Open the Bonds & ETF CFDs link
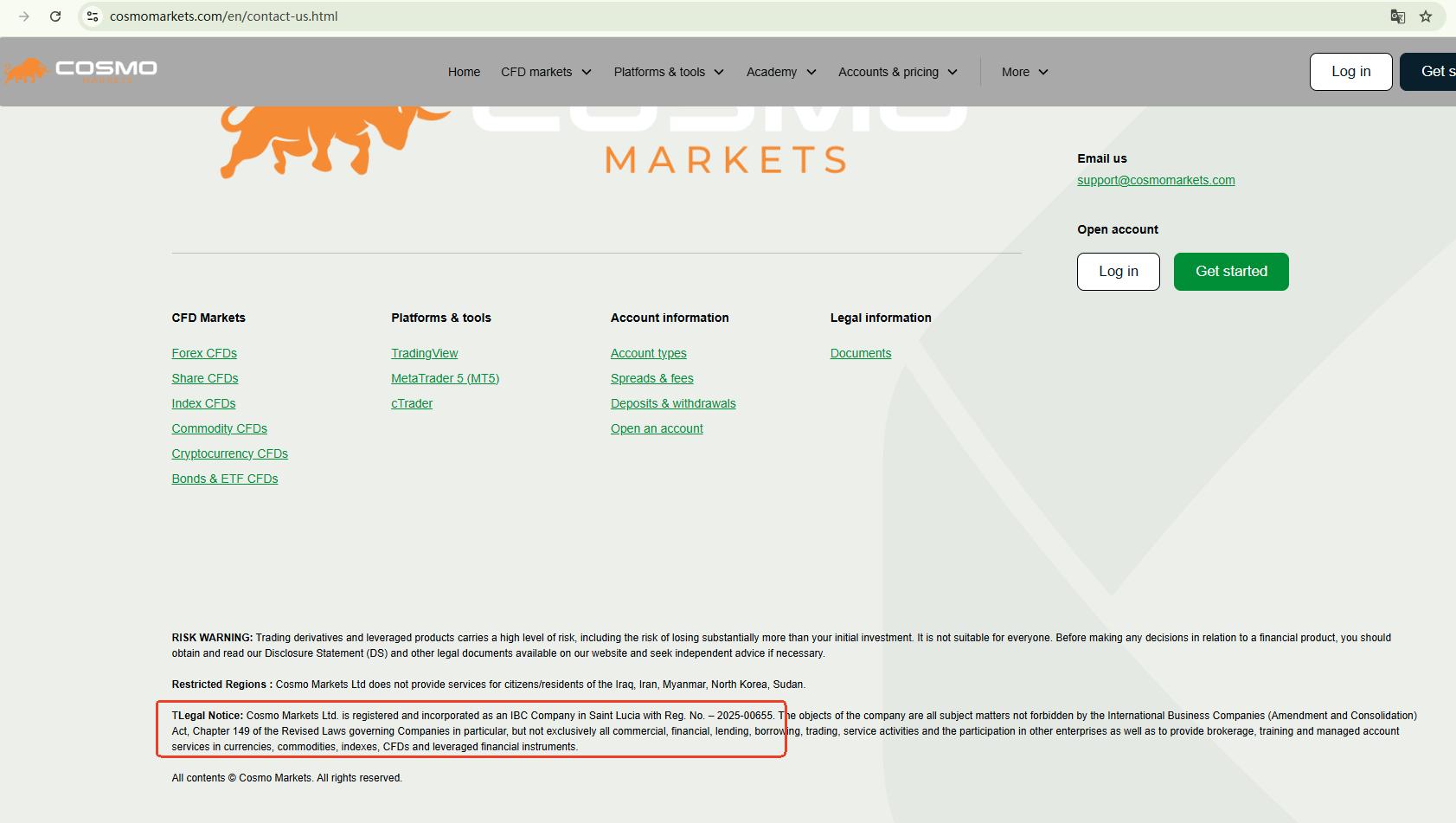The height and width of the screenshot is (823, 1456). click(x=225, y=479)
